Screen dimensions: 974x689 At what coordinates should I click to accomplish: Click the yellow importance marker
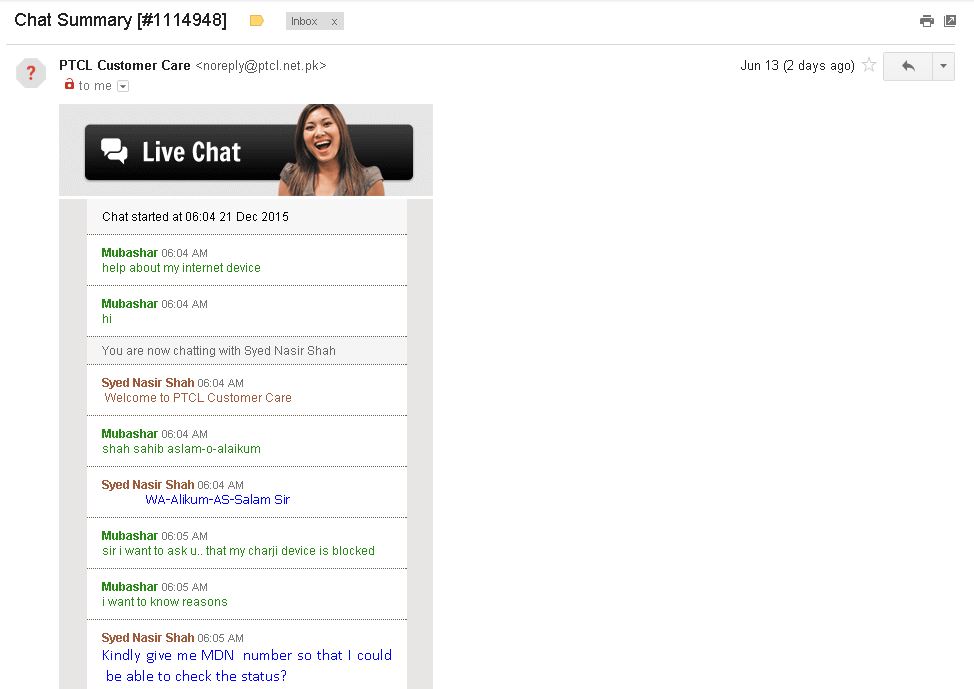tap(257, 21)
